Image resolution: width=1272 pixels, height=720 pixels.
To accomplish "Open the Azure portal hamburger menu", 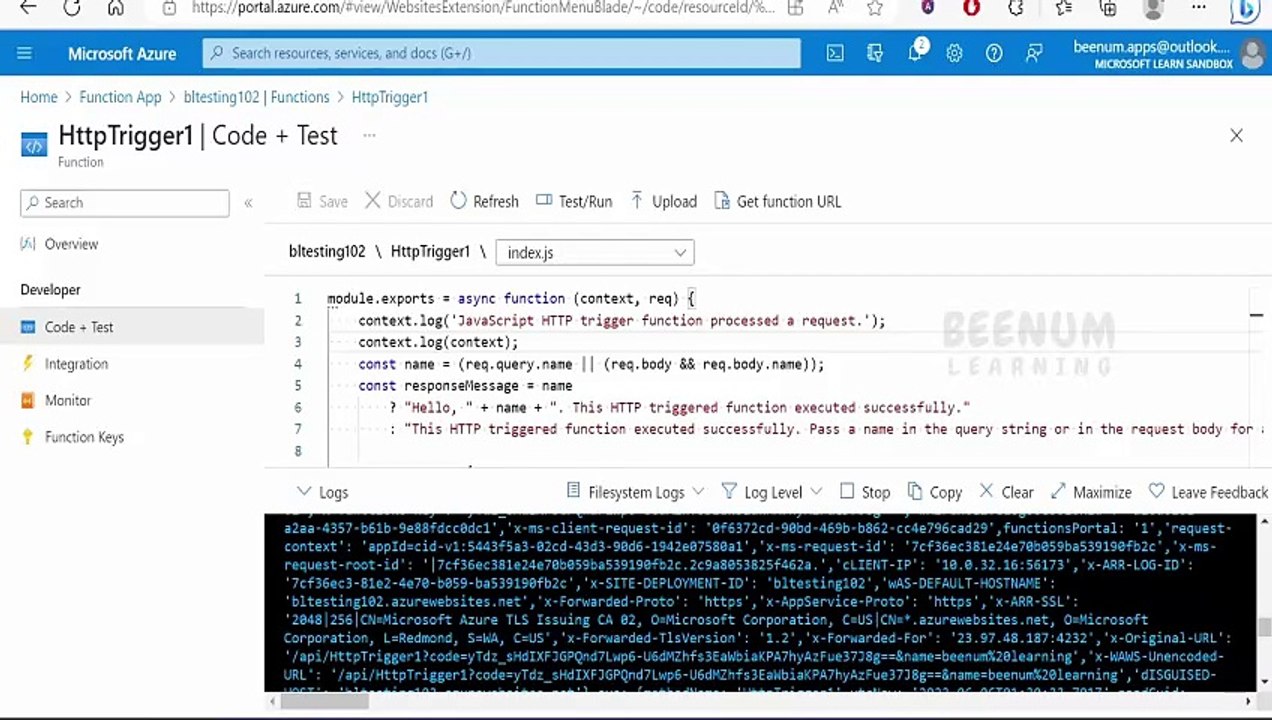I will coord(24,53).
